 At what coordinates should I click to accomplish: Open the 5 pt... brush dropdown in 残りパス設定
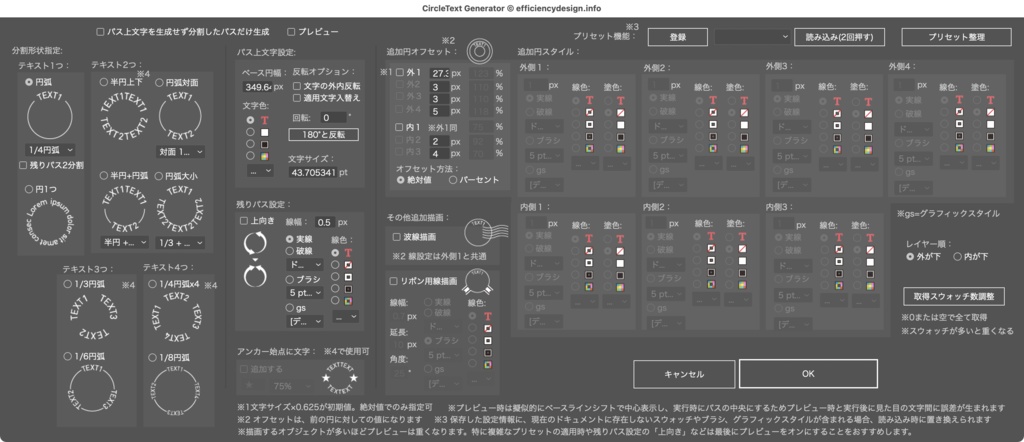click(x=305, y=292)
